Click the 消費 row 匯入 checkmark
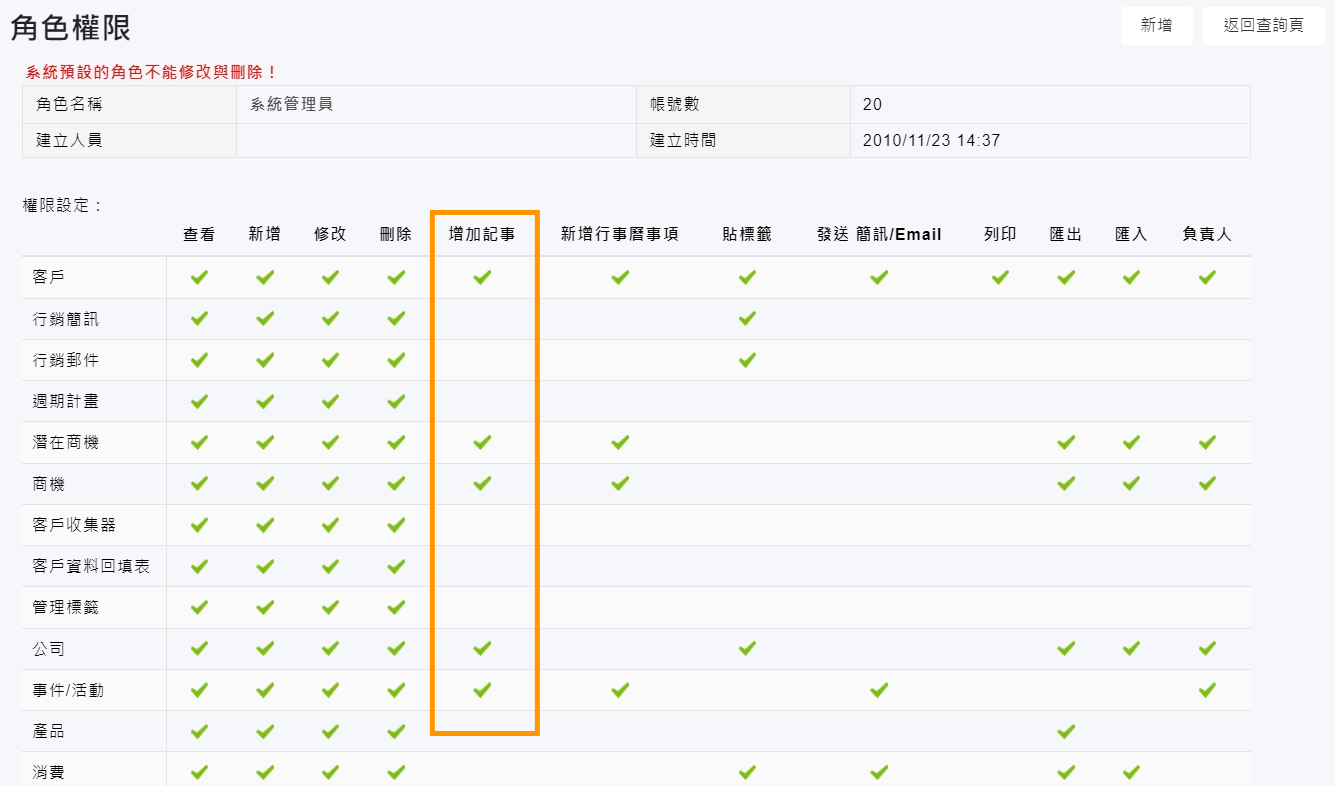Viewport: 1335px width, 786px height. point(1131,772)
